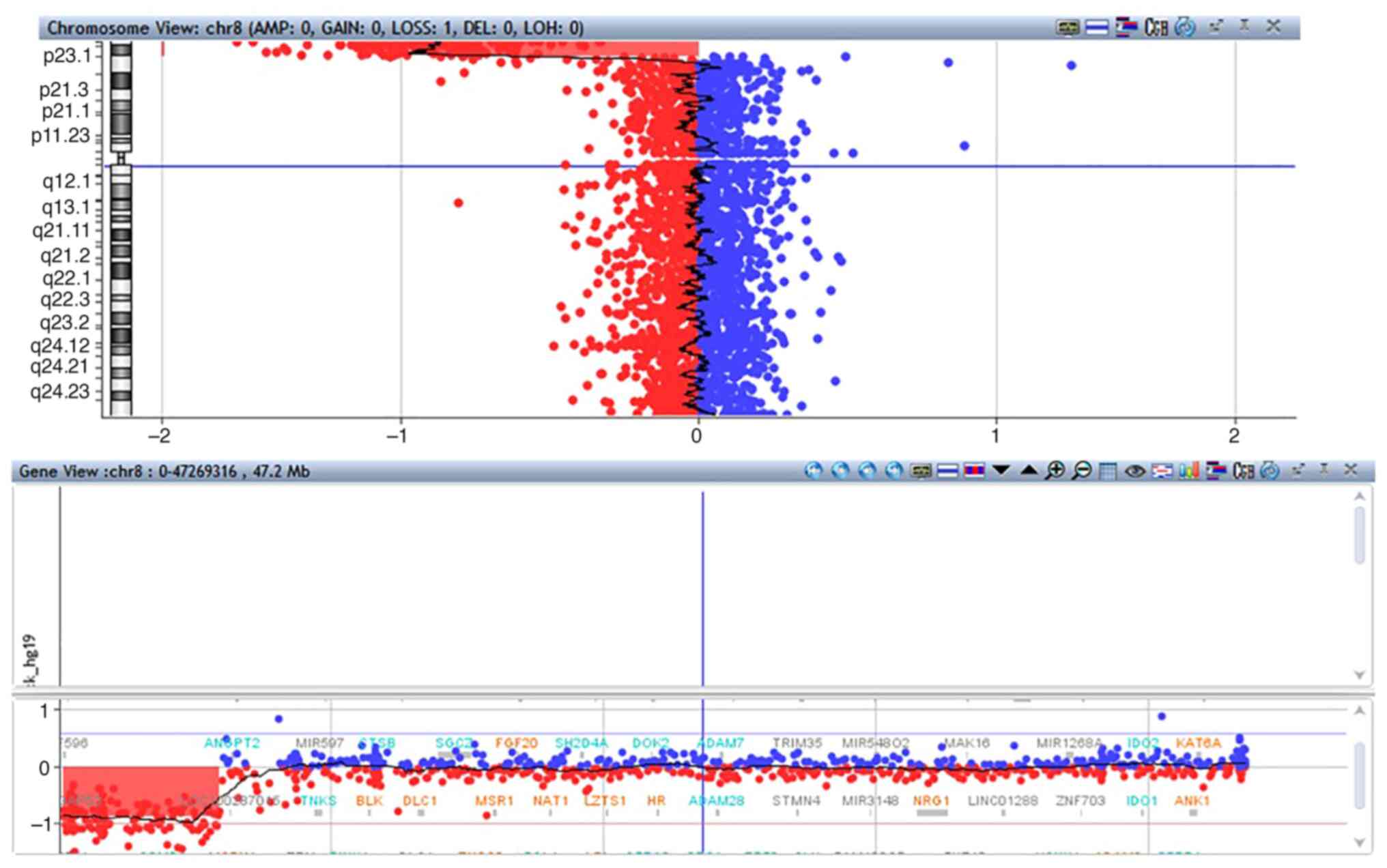Click the CGB icon in Gene View toolbar
The height and width of the screenshot is (868, 1387).
[x=1244, y=471]
